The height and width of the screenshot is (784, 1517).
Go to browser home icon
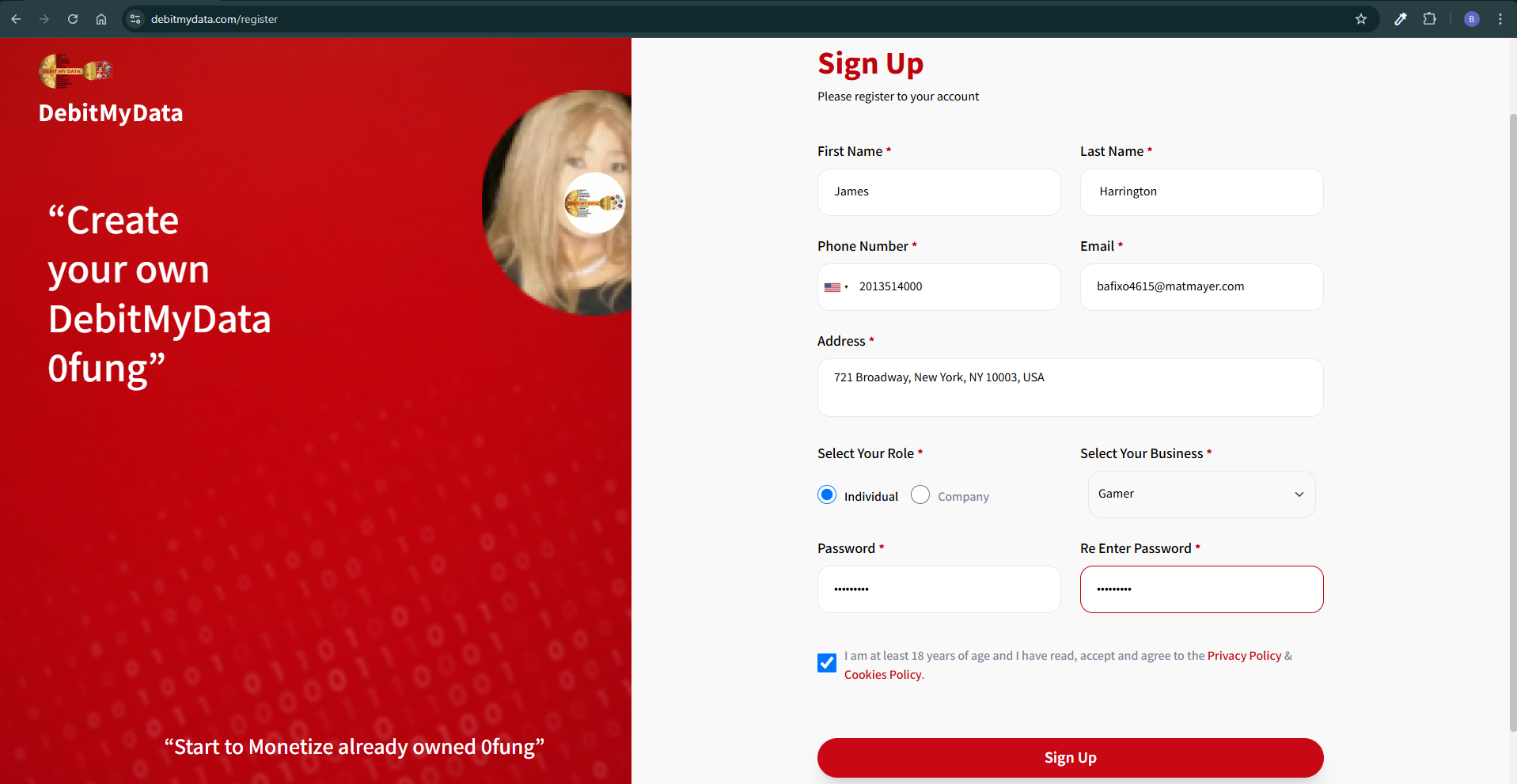[x=101, y=19]
